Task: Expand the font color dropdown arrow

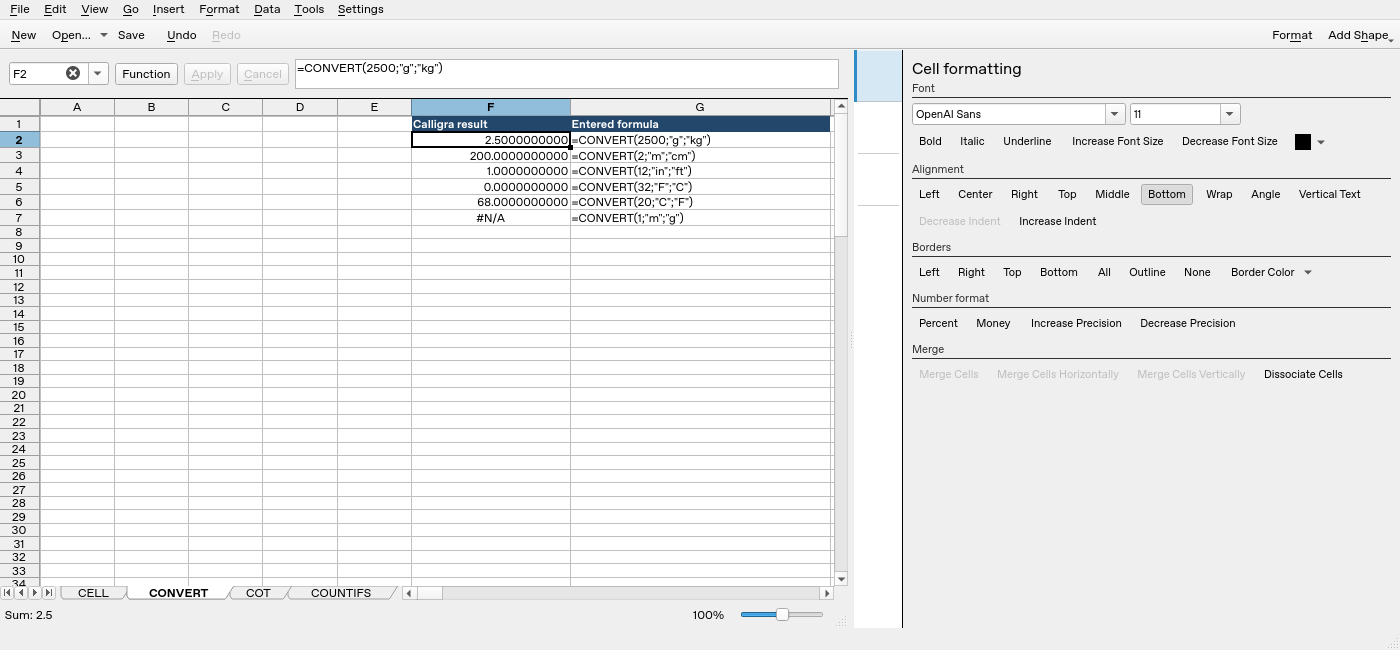Action: (x=1320, y=142)
